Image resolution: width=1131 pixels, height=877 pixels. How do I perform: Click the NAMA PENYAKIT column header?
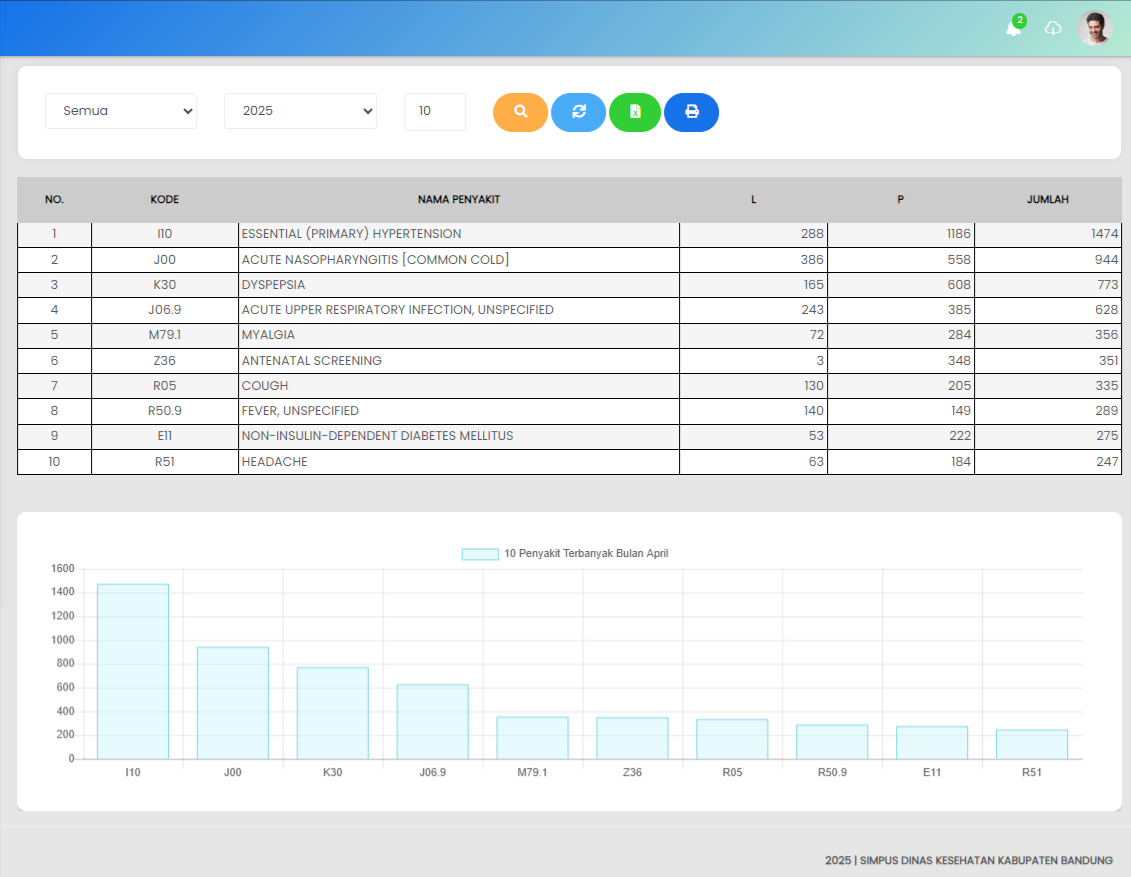point(459,200)
